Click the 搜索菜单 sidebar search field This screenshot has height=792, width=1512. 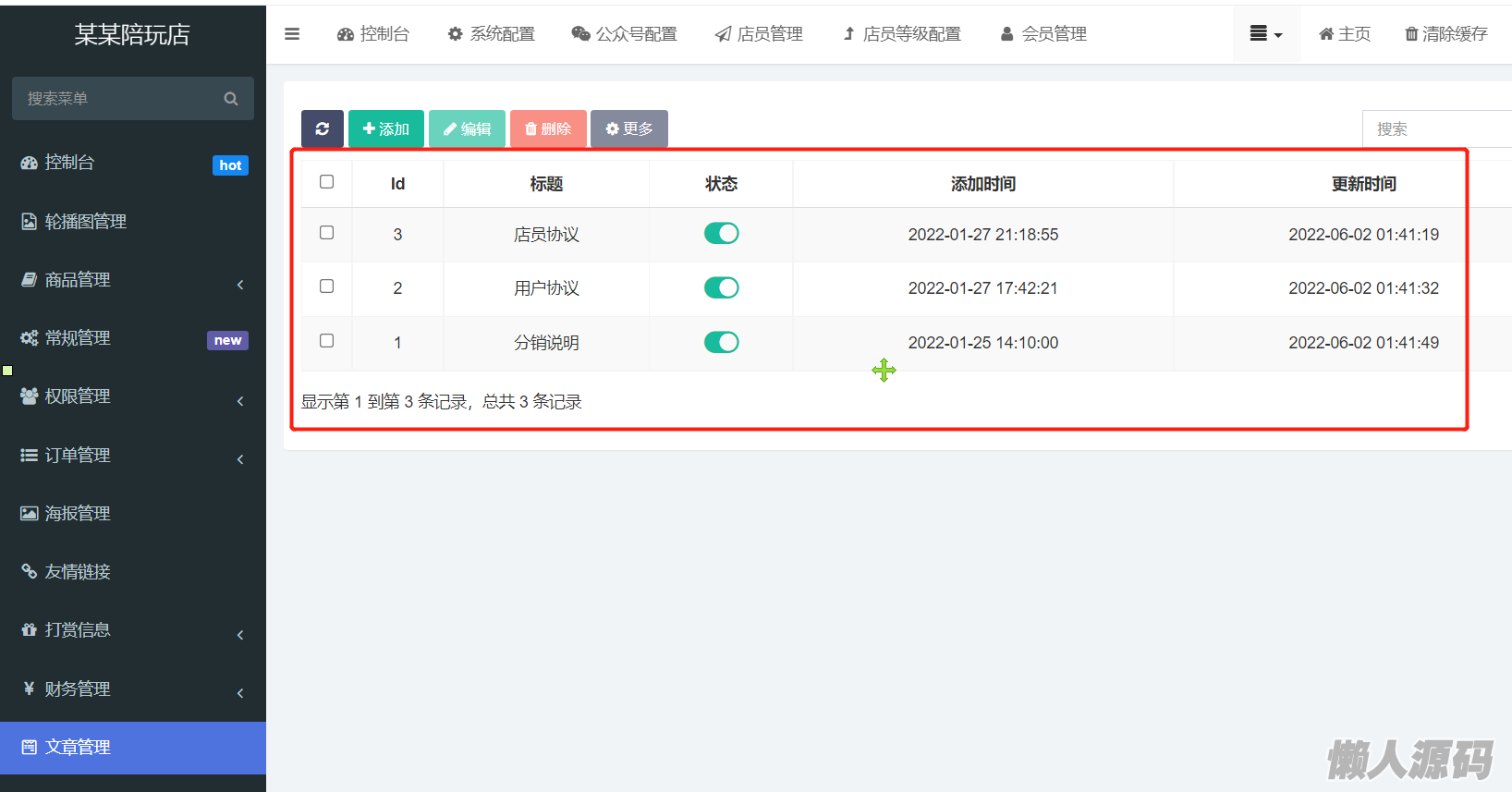click(x=116, y=99)
